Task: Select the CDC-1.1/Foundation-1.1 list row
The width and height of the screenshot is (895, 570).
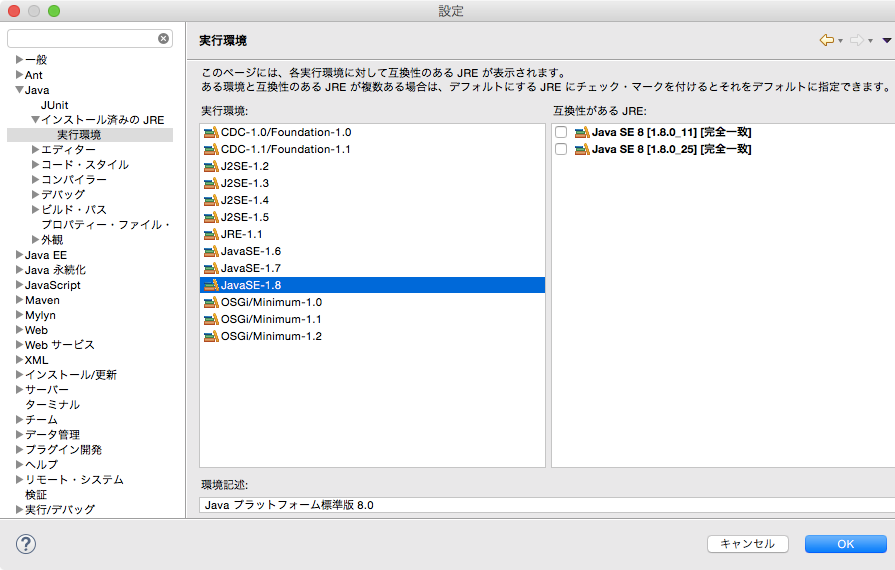Action: tap(372, 149)
